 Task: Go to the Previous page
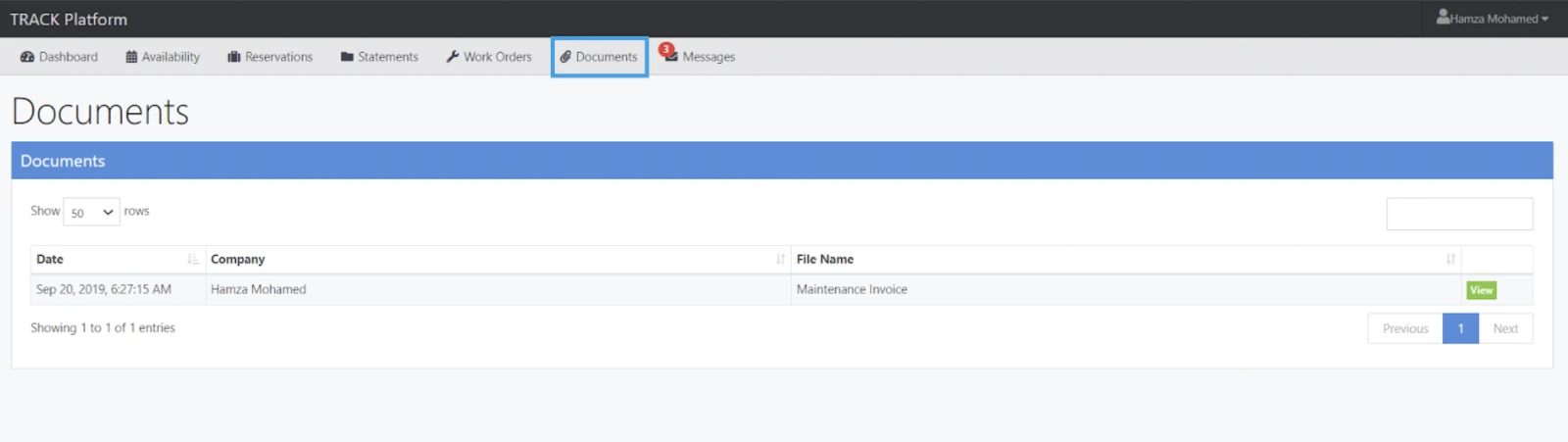pos(1404,329)
